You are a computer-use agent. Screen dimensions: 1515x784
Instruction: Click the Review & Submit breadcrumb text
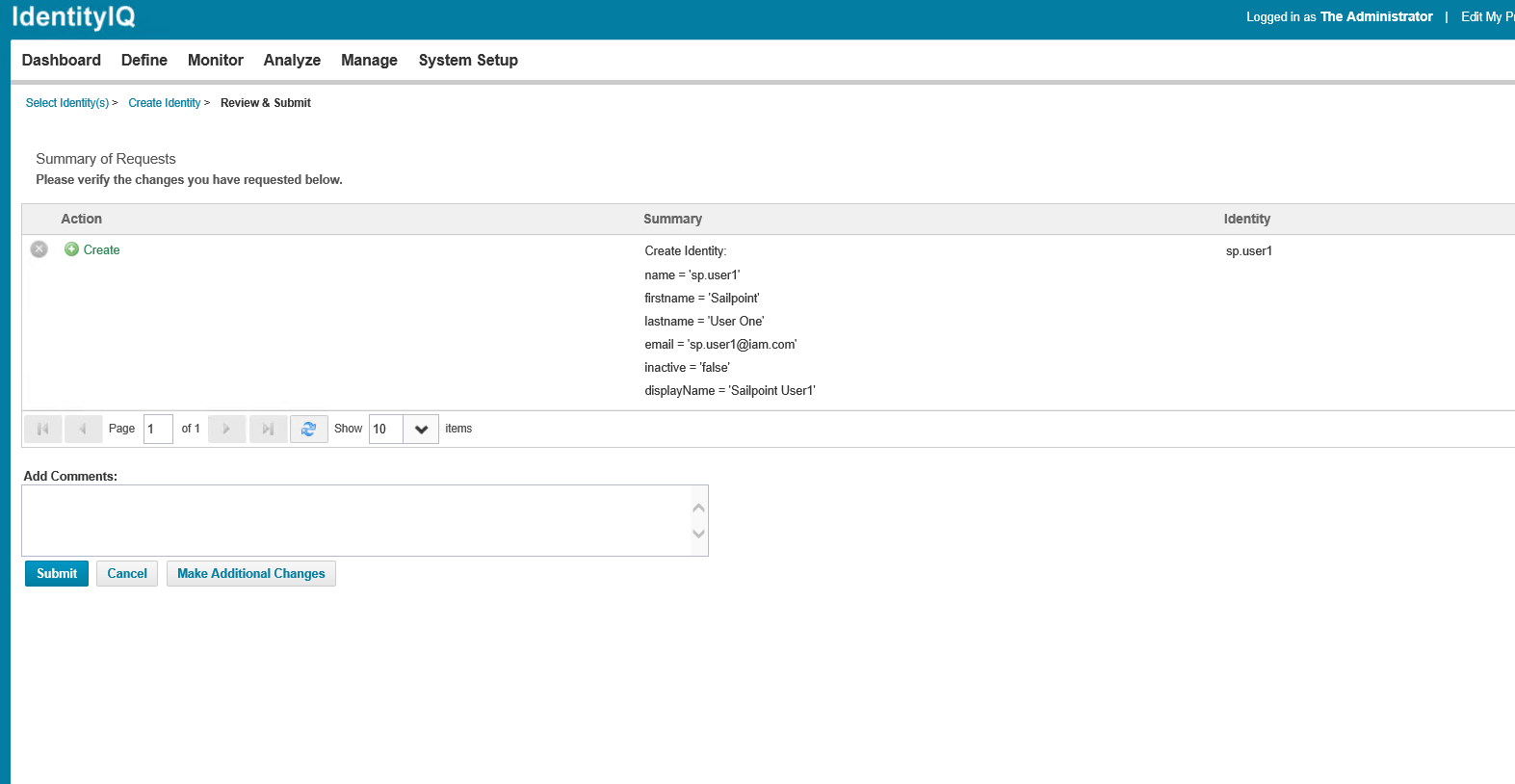pyautogui.click(x=266, y=103)
